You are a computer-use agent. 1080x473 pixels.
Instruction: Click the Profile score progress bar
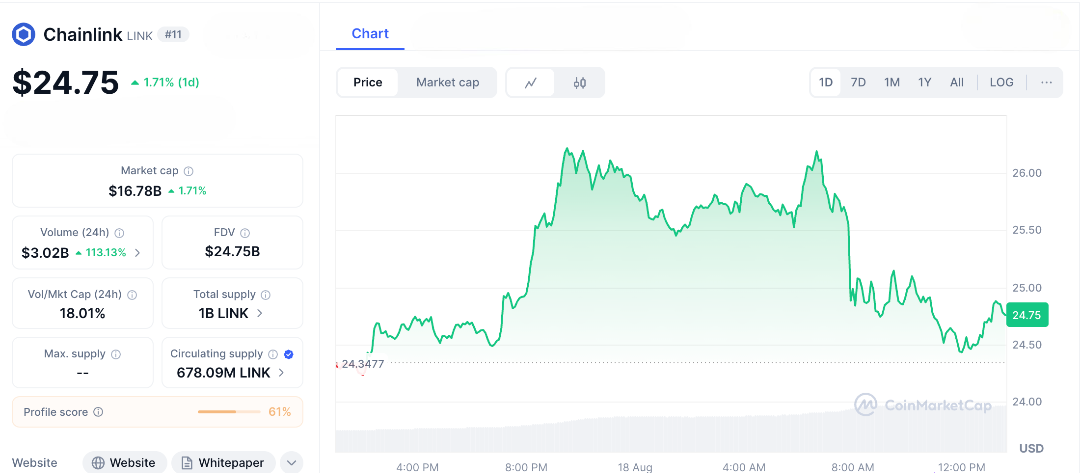(x=229, y=412)
